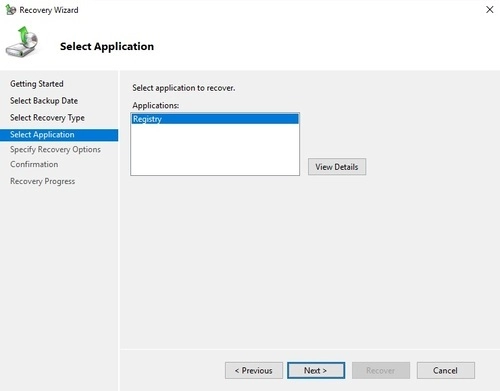500x391 pixels.
Task: Cancel the Recovery Wizard
Action: (x=446, y=370)
